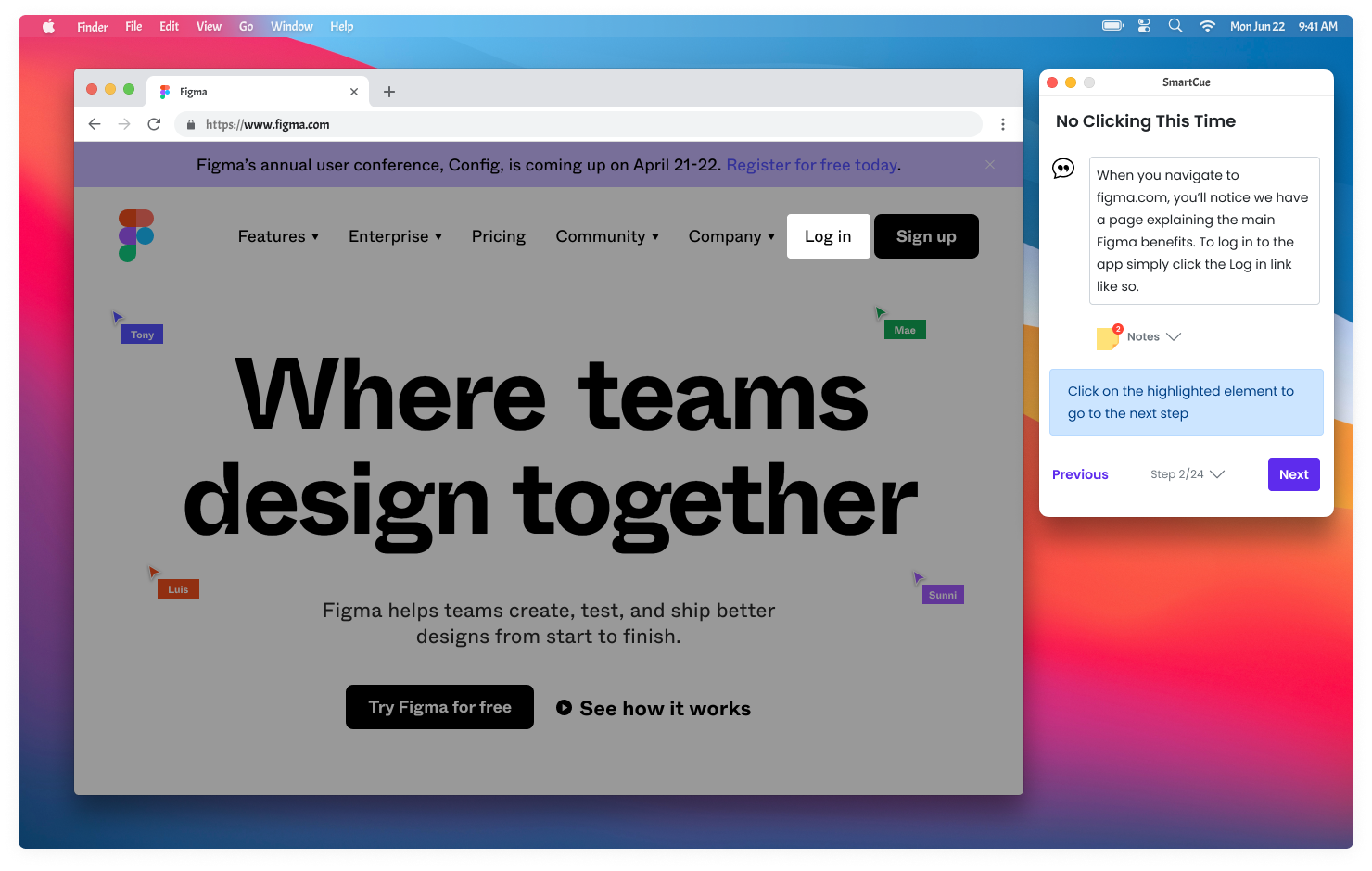Dismiss the Config conference banner

(x=990, y=165)
